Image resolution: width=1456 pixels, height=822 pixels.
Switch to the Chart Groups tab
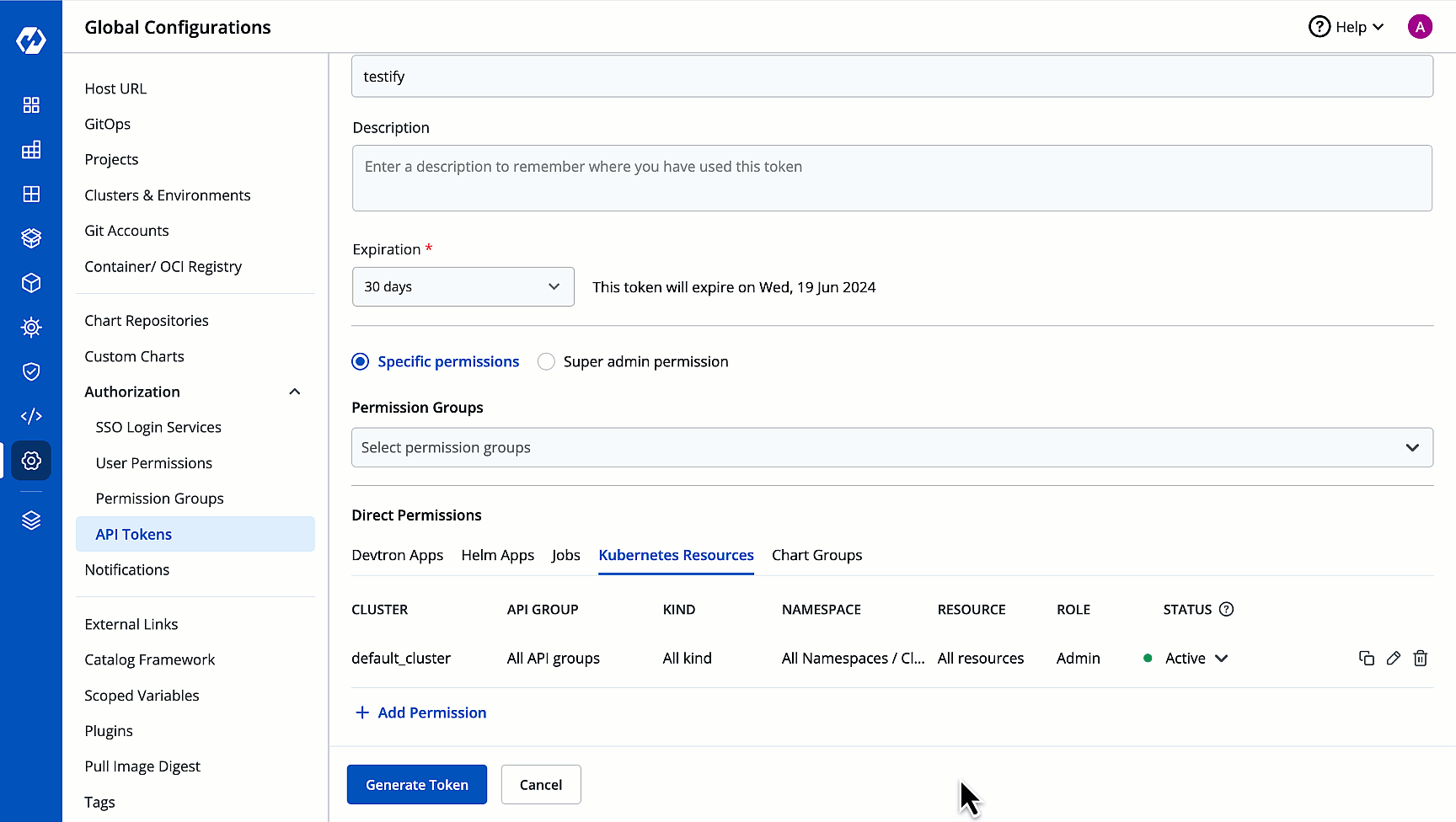point(816,556)
